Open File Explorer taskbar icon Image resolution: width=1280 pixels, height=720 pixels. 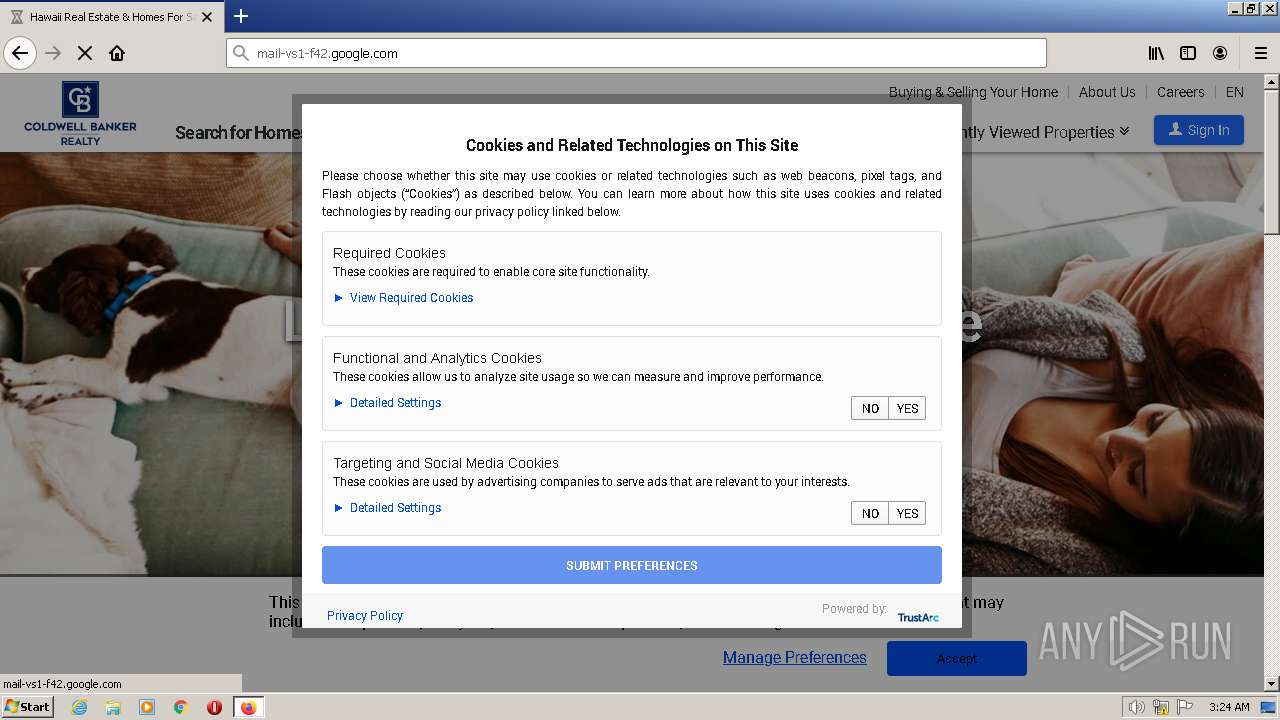point(113,707)
